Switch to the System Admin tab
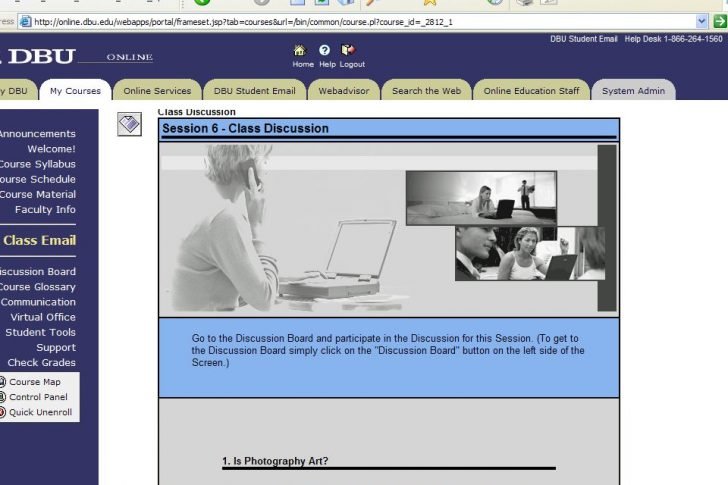Screen dimensions: 728x485 (x=633, y=91)
